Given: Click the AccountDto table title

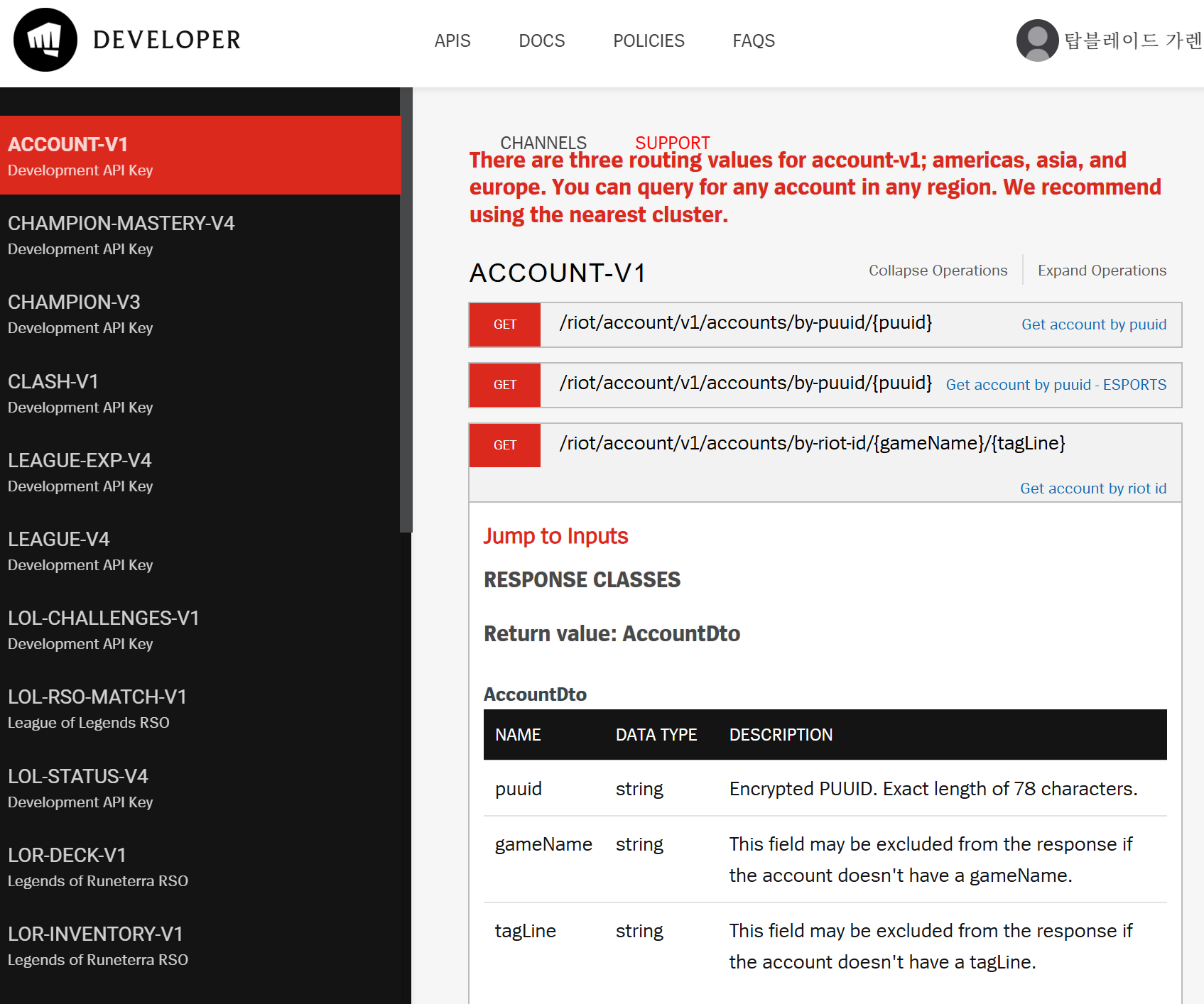Looking at the screenshot, I should (535, 694).
